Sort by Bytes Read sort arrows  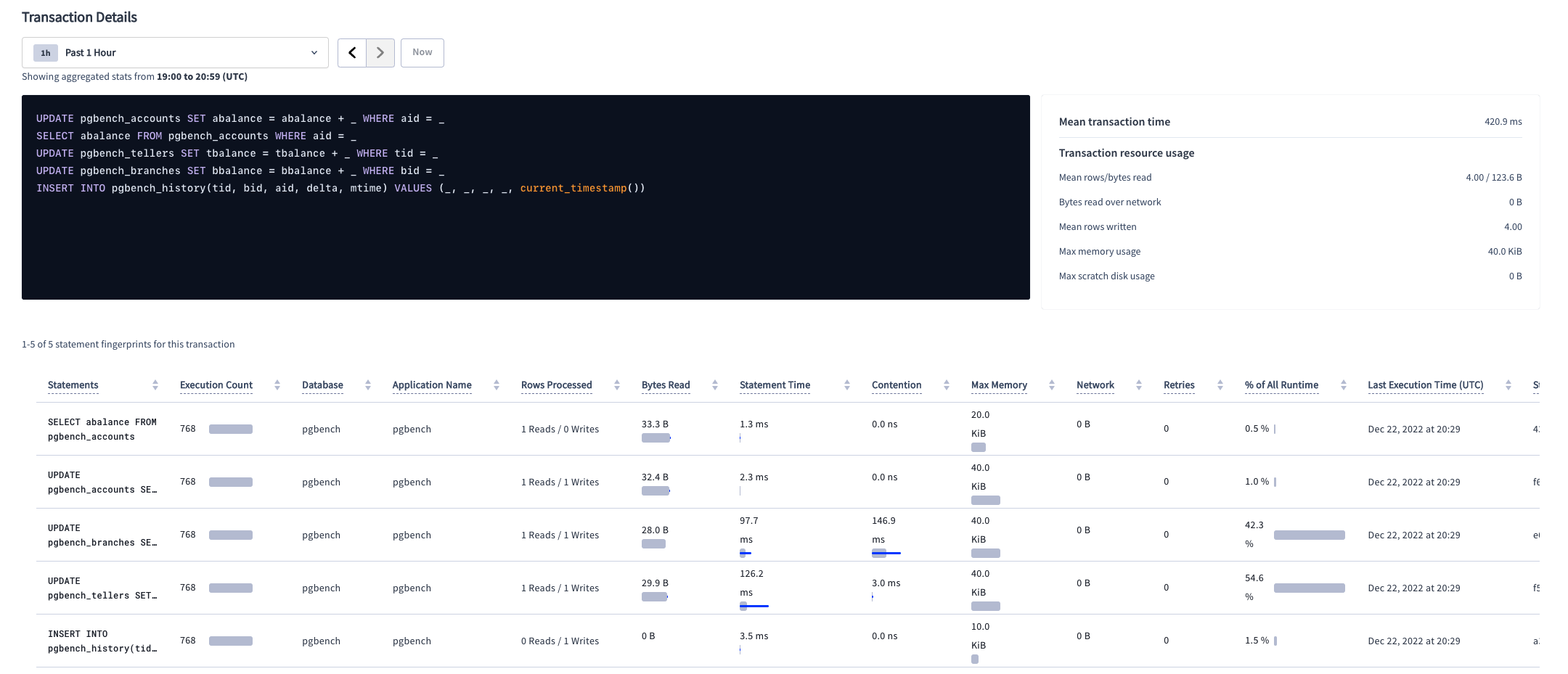tap(715, 385)
